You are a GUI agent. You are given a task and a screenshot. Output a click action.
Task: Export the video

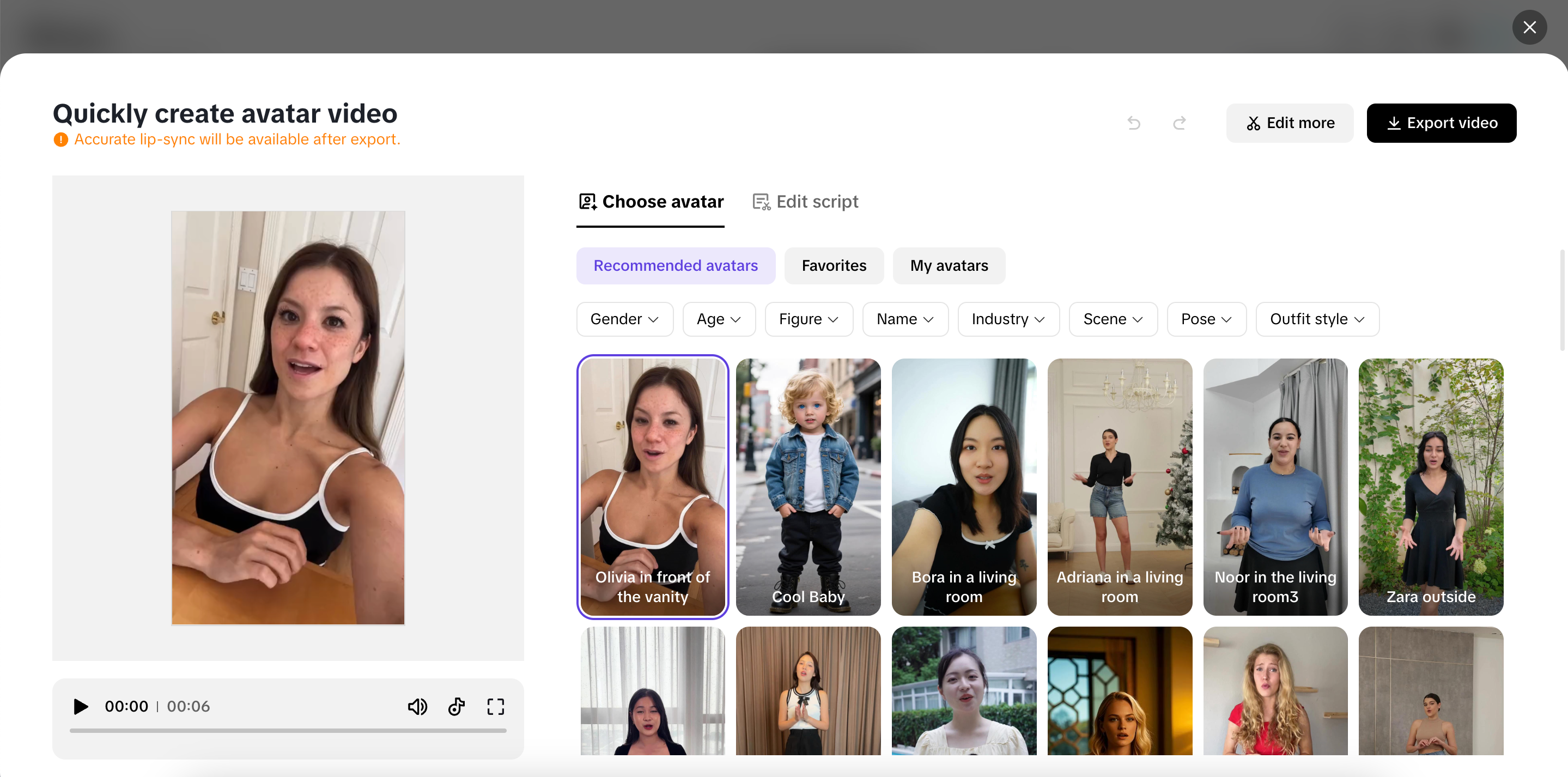tap(1441, 123)
